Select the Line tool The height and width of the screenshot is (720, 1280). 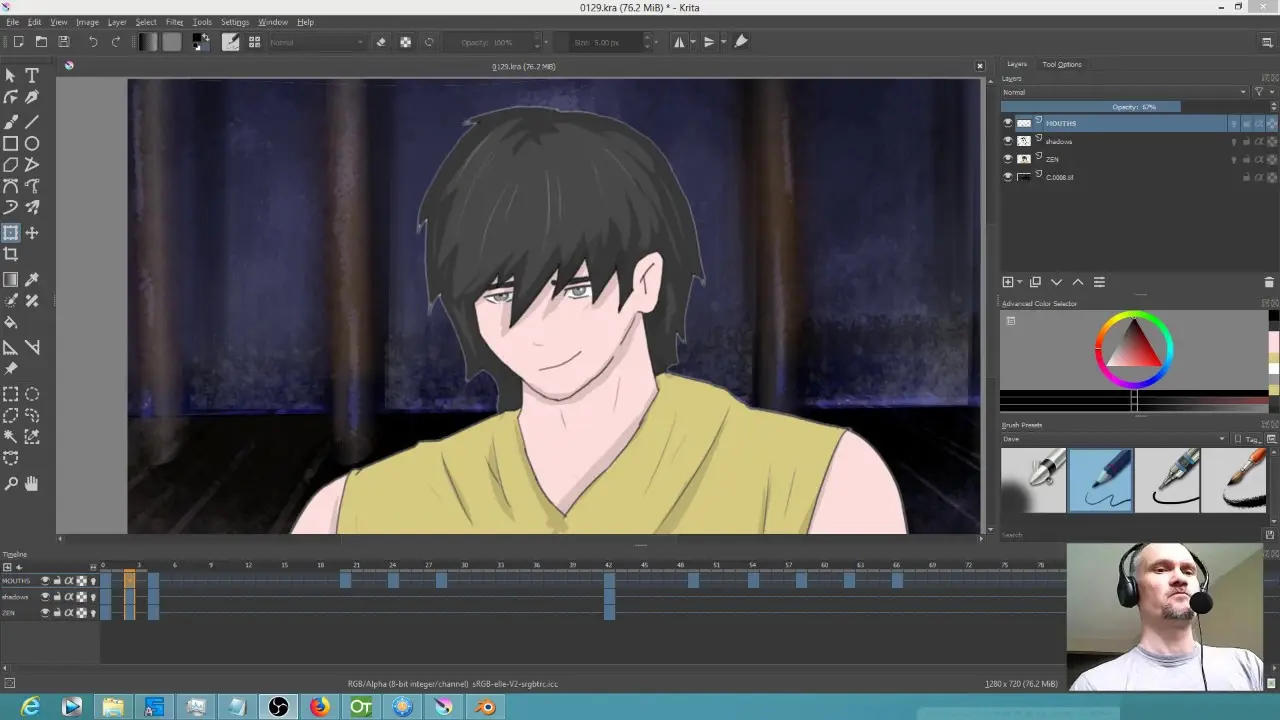tap(32, 121)
